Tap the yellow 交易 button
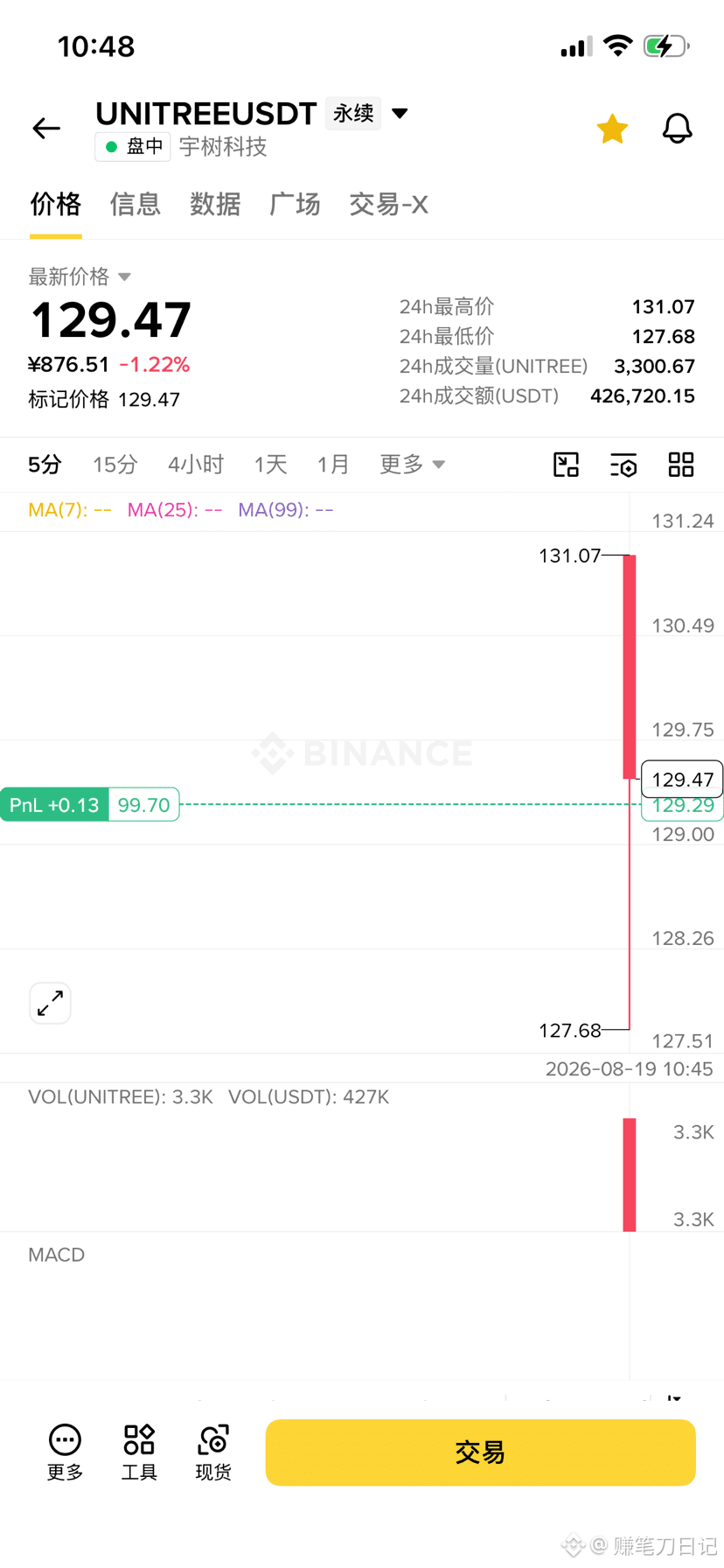Image resolution: width=724 pixels, height=1568 pixels. (480, 1452)
